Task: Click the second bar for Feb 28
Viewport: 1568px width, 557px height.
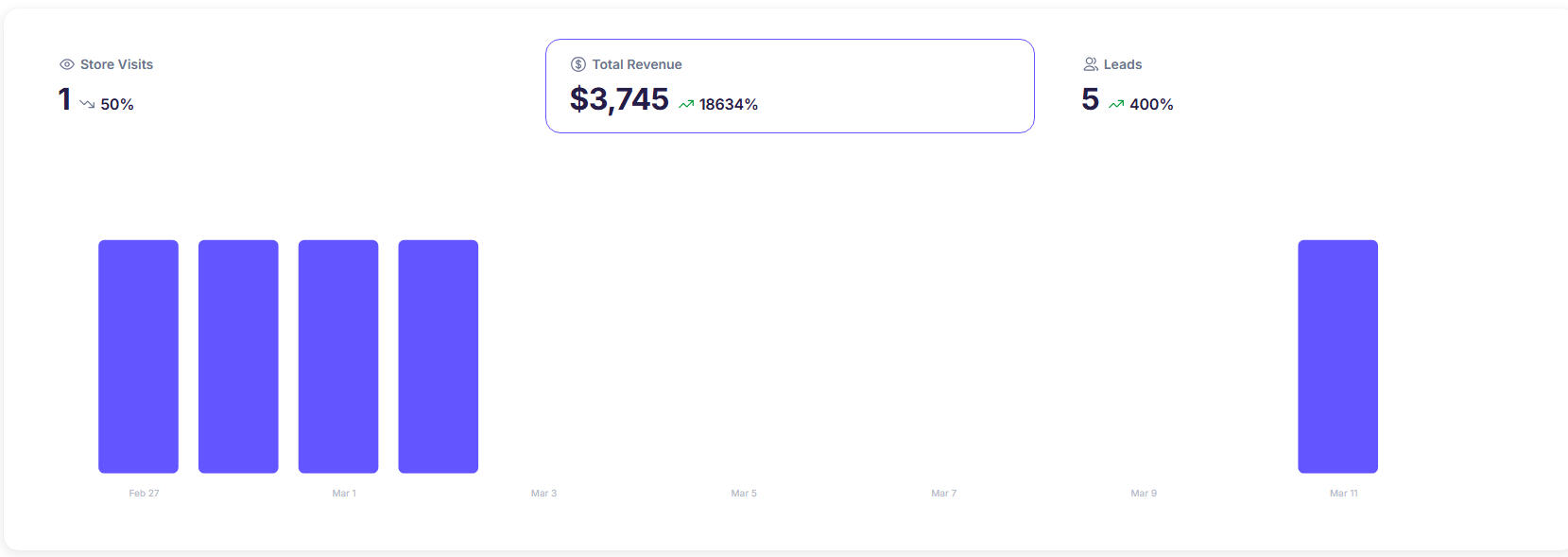Action: pyautogui.click(x=238, y=357)
